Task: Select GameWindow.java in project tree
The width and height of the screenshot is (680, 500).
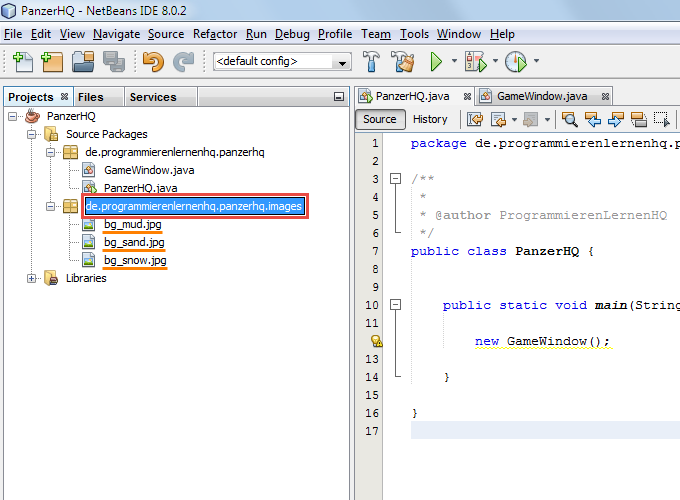Action: [149, 170]
